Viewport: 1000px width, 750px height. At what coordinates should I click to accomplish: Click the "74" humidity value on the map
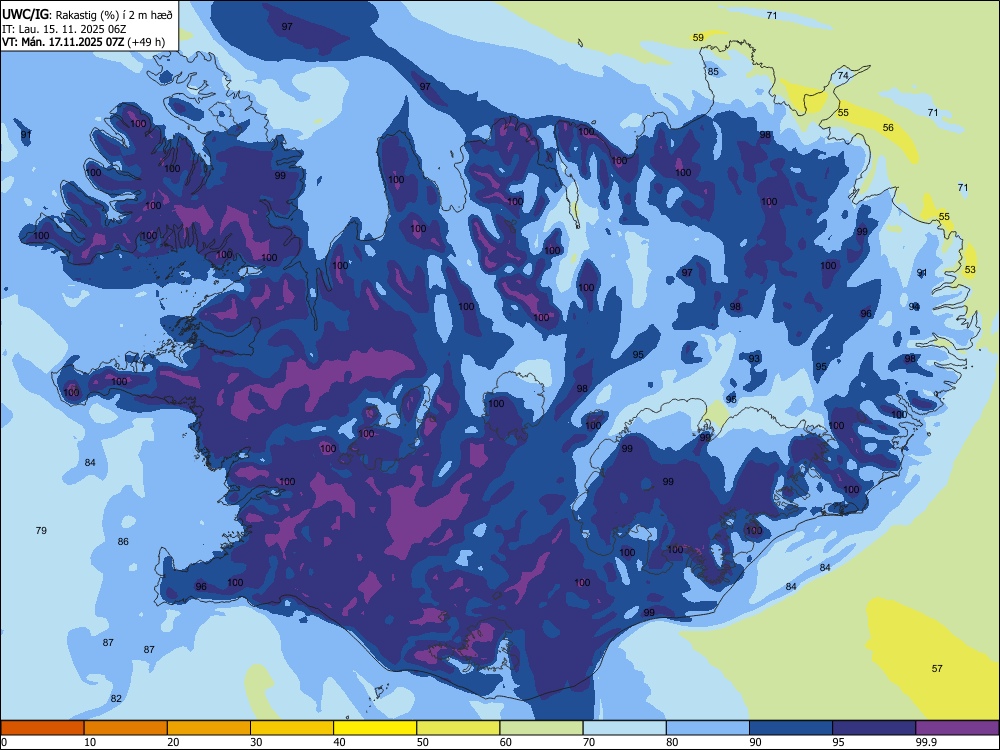(843, 75)
